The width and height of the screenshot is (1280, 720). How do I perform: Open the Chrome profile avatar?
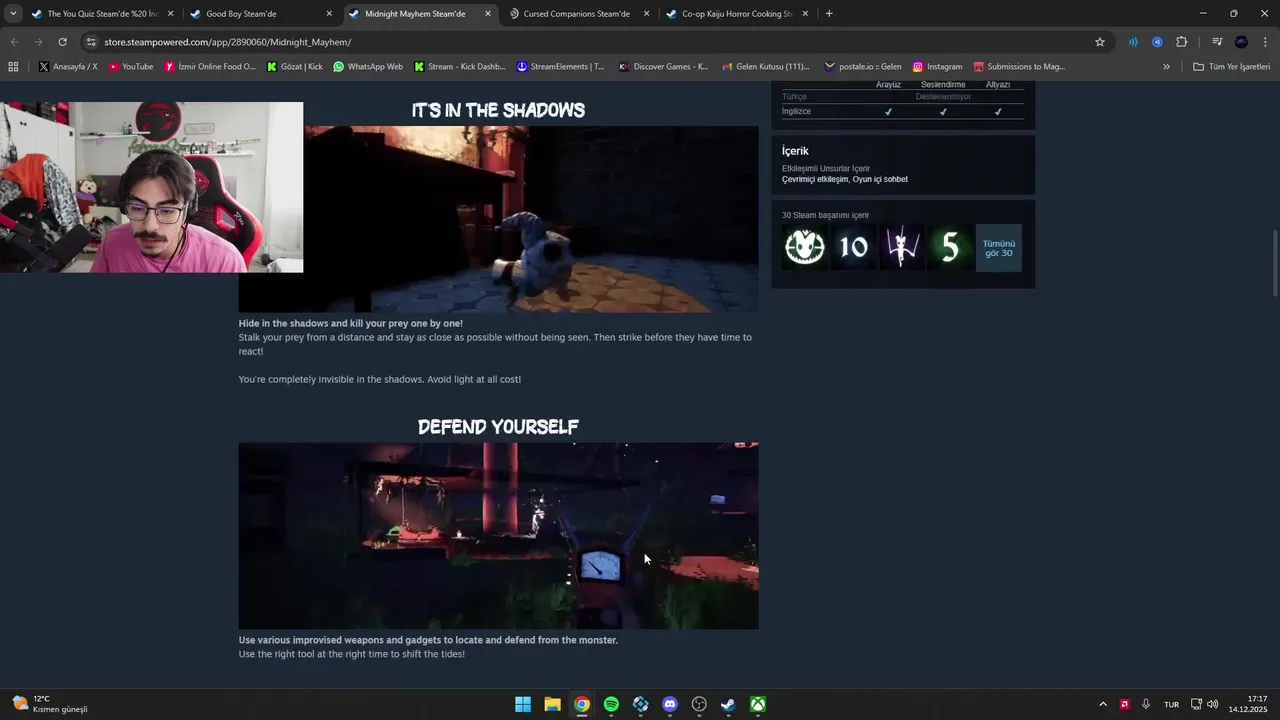(x=1241, y=42)
